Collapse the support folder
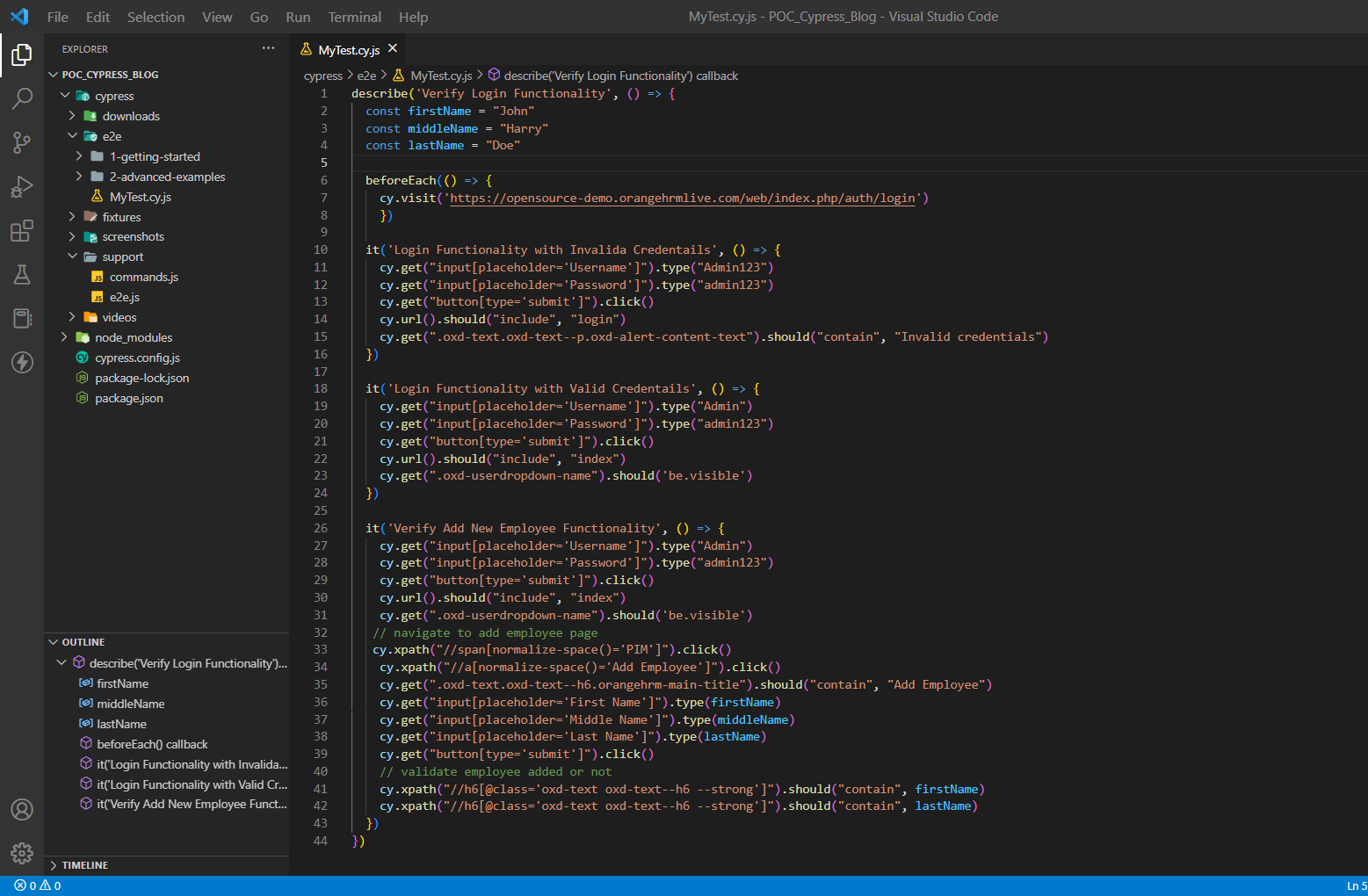The width and height of the screenshot is (1368, 896). tap(72, 257)
